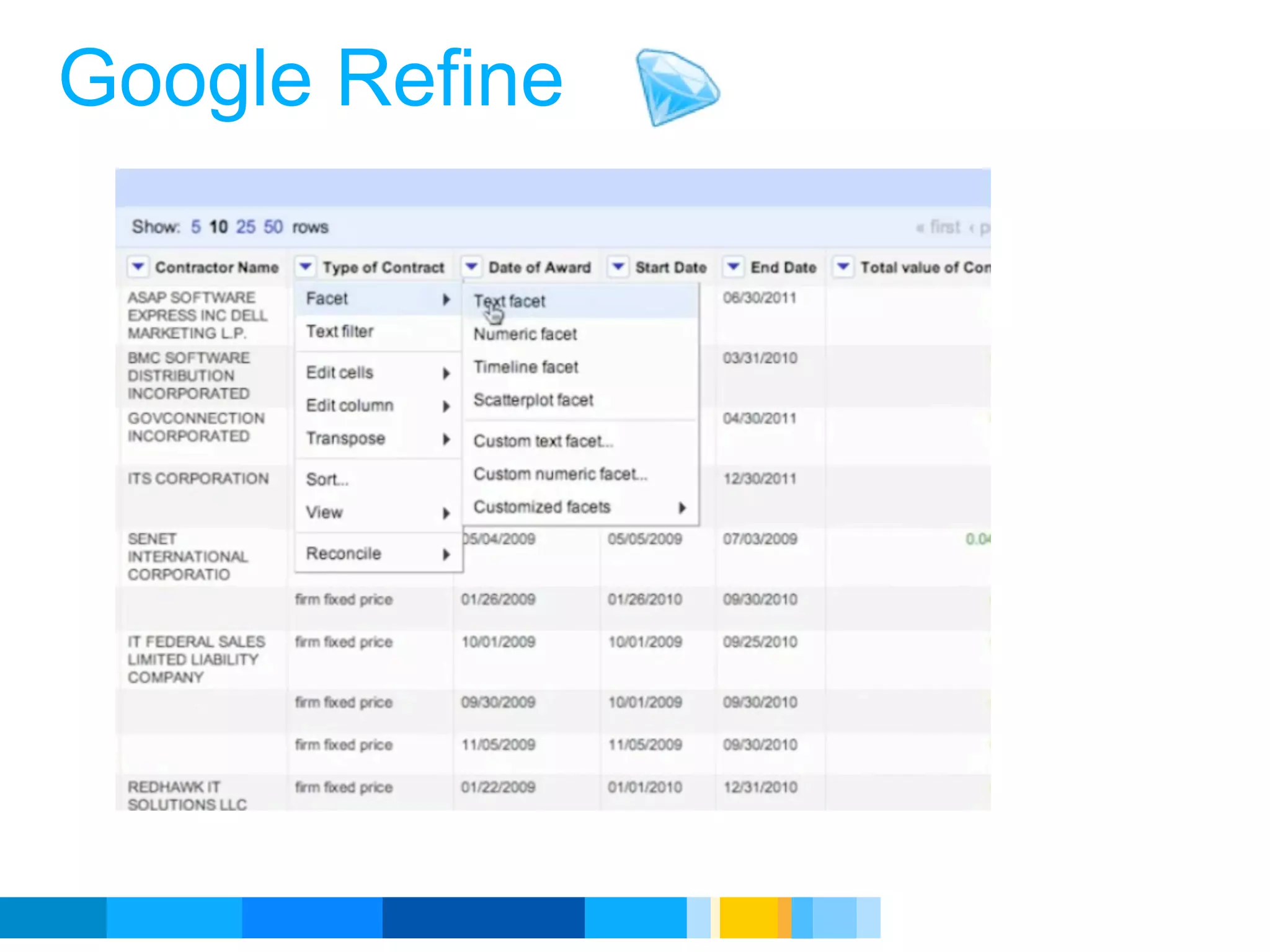Open the Total value column dropdown arrow

pyautogui.click(x=843, y=267)
